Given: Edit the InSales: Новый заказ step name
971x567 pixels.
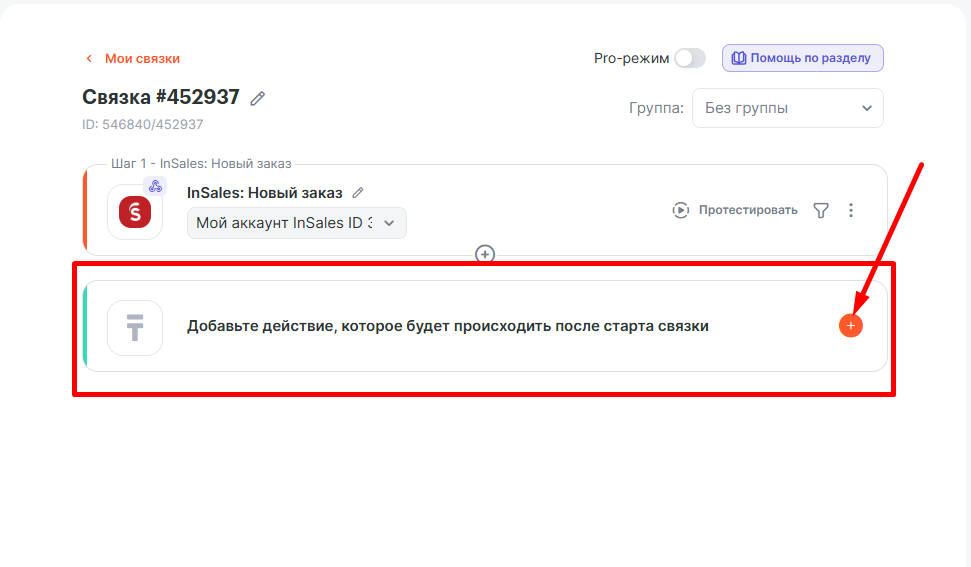Looking at the screenshot, I should click(x=358, y=193).
